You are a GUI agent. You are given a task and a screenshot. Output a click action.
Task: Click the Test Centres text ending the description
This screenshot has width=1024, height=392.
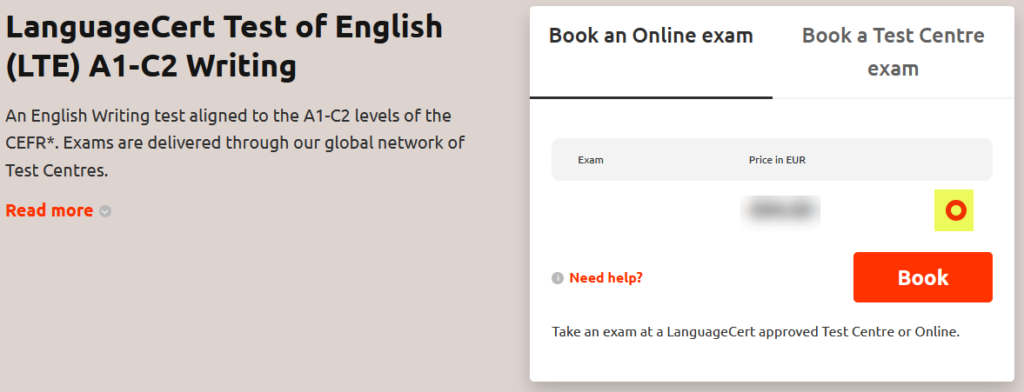[56, 171]
